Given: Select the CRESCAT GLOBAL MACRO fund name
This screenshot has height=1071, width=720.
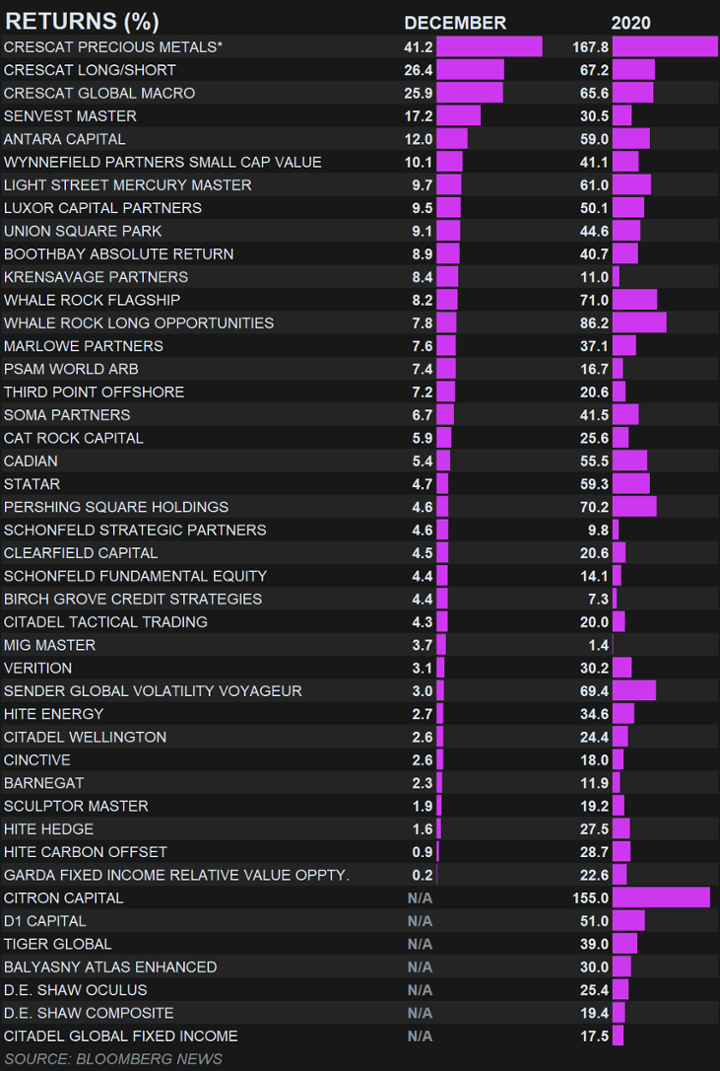Looking at the screenshot, I should point(99,93).
